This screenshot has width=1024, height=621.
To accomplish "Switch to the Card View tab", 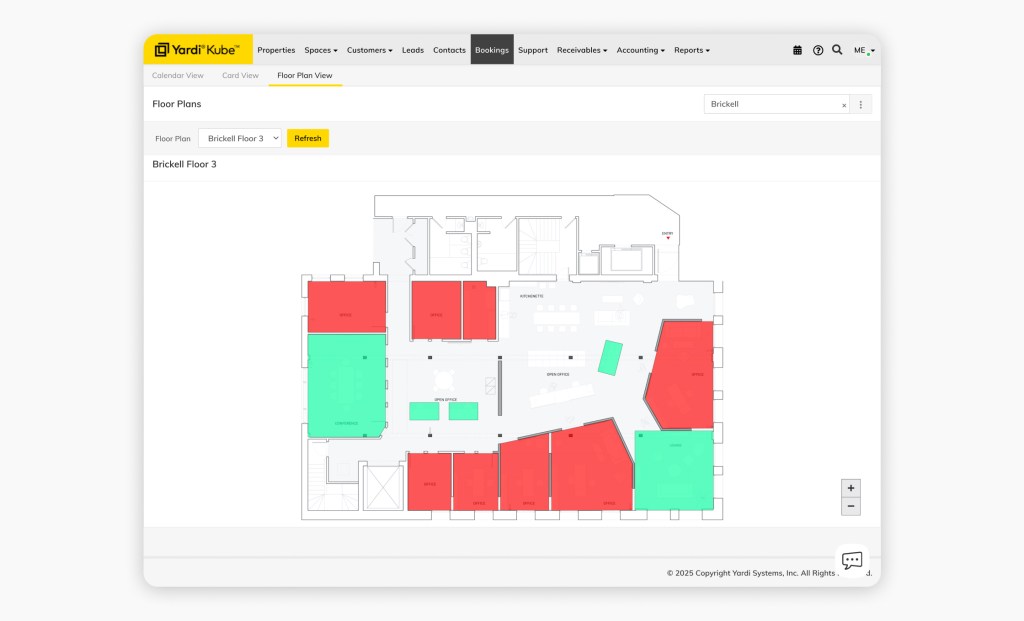I will click(x=240, y=75).
